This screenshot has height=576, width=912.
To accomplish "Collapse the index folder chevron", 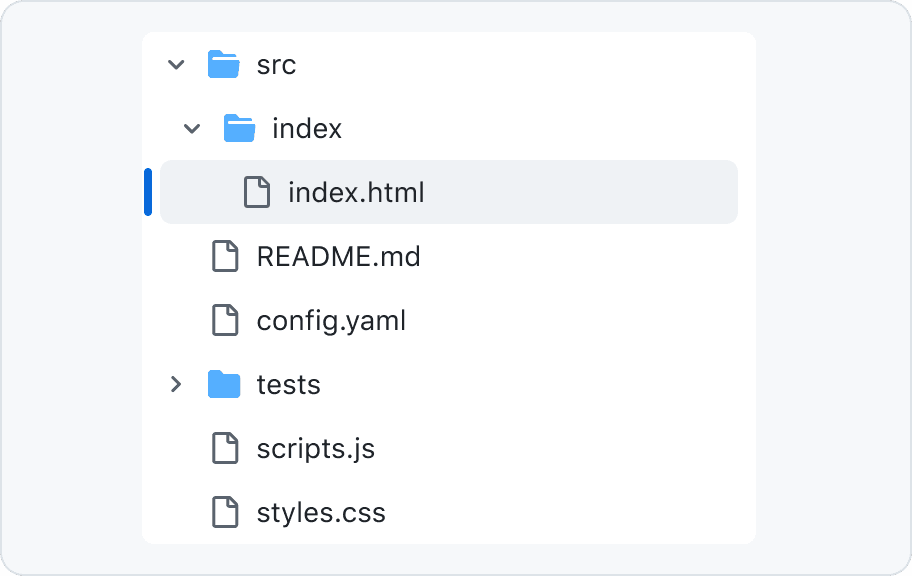I will [192, 129].
